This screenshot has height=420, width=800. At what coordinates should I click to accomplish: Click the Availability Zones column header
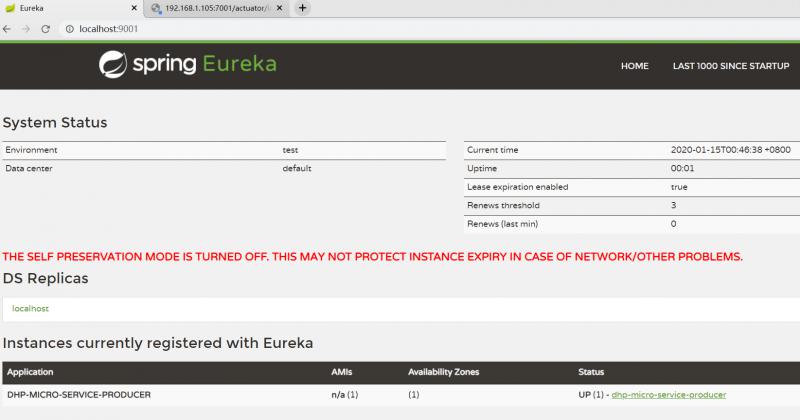pyautogui.click(x=443, y=372)
